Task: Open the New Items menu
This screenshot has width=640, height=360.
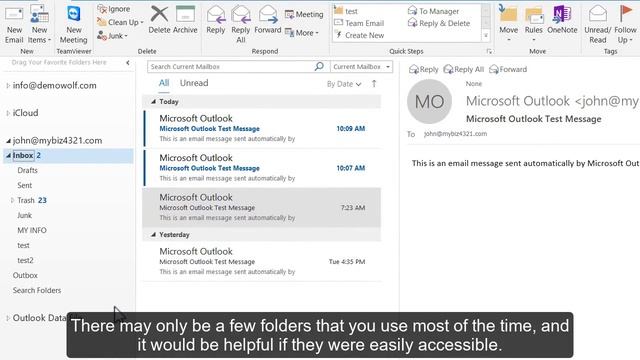Action: pos(39,25)
